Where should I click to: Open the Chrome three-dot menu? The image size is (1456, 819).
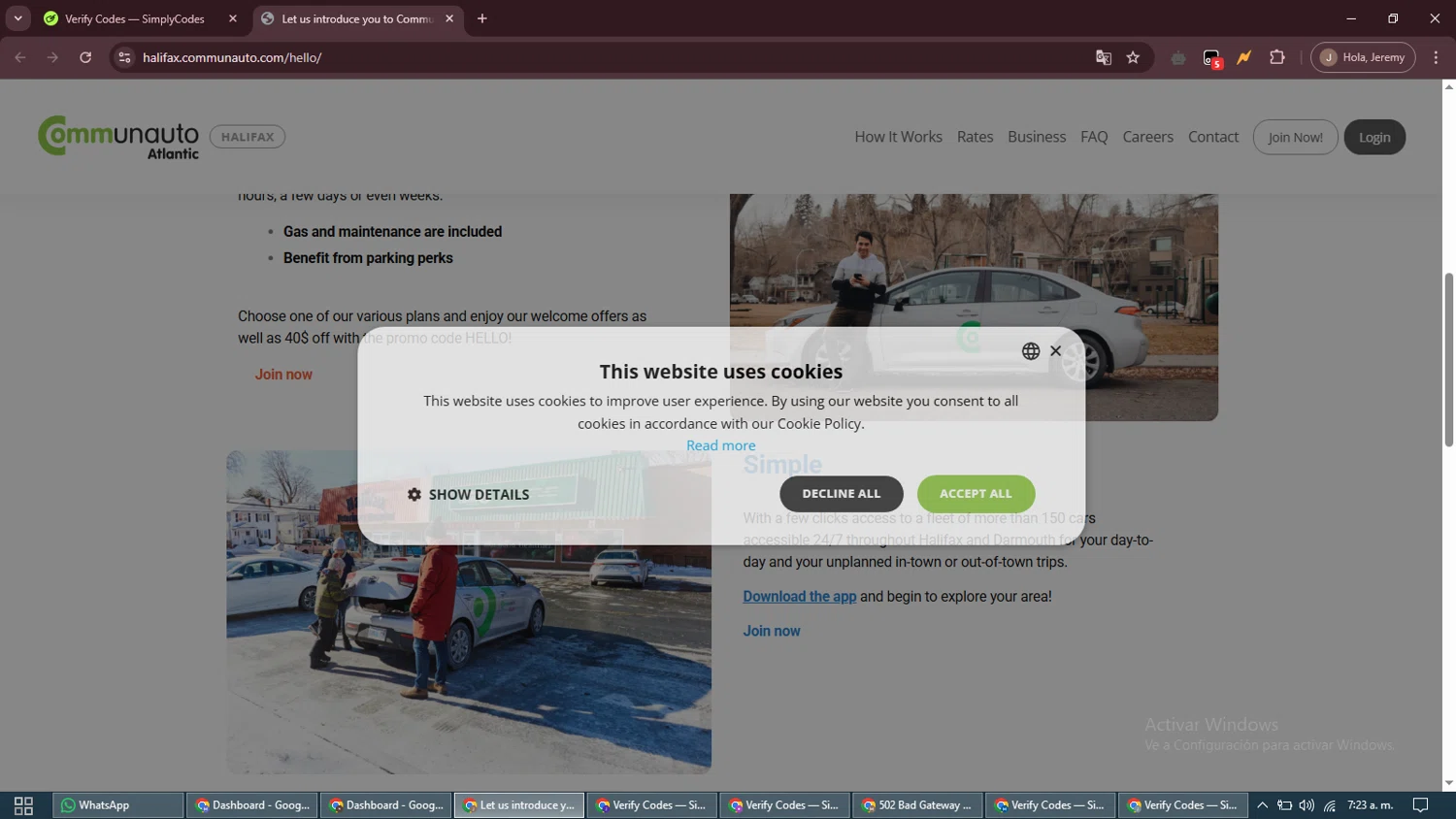click(1436, 57)
